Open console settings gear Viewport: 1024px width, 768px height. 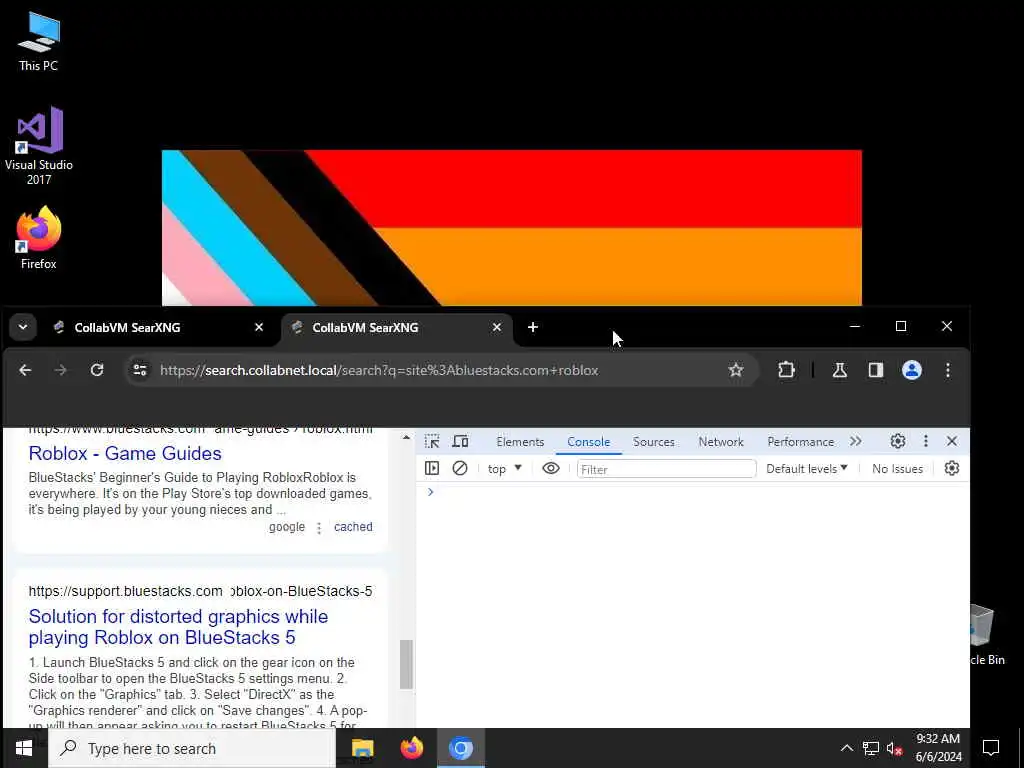952,468
